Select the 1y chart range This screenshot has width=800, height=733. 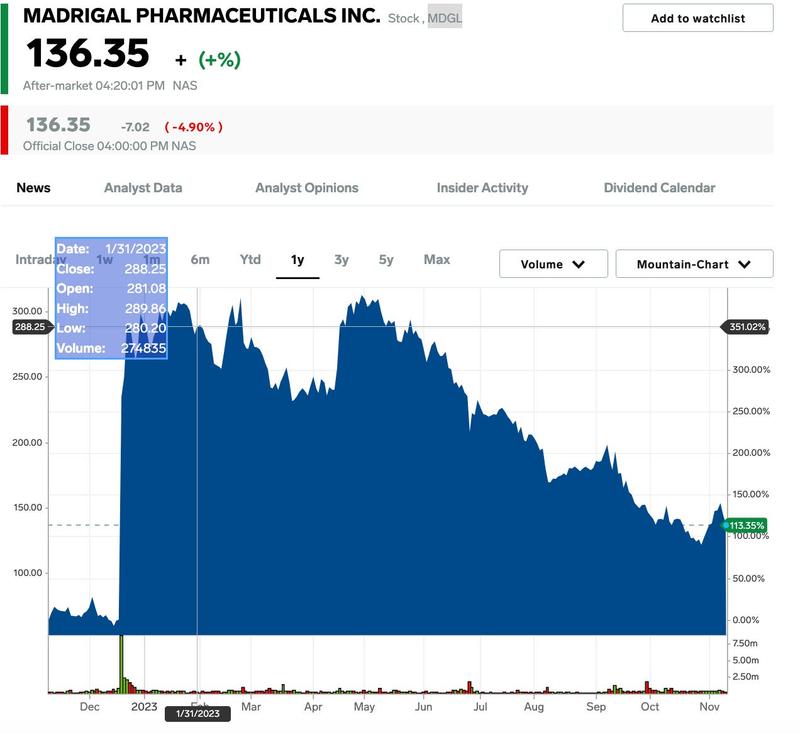pyautogui.click(x=297, y=260)
